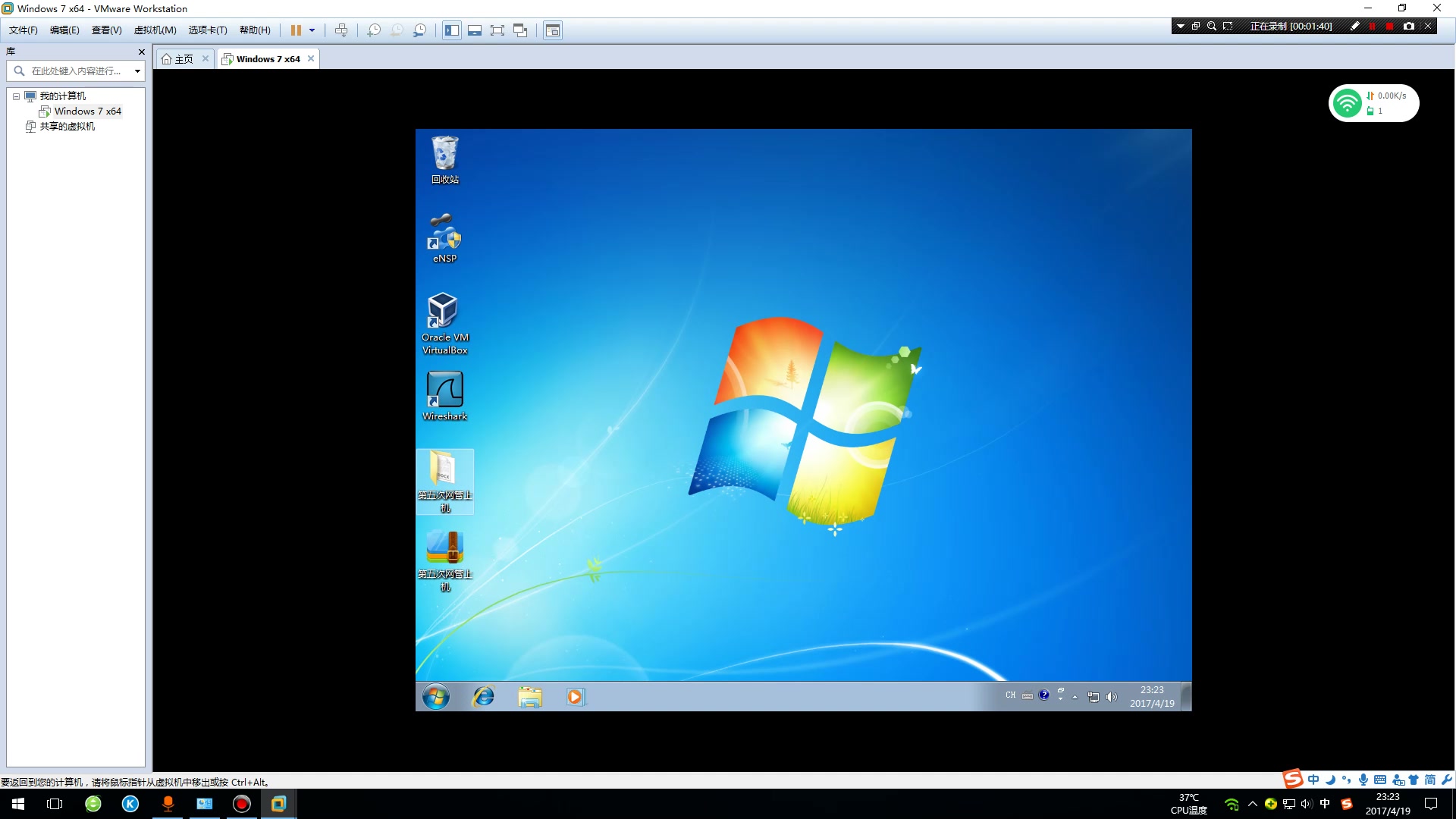Open the guest volume speaker icon
This screenshot has width=1456, height=819.
pyautogui.click(x=1112, y=697)
